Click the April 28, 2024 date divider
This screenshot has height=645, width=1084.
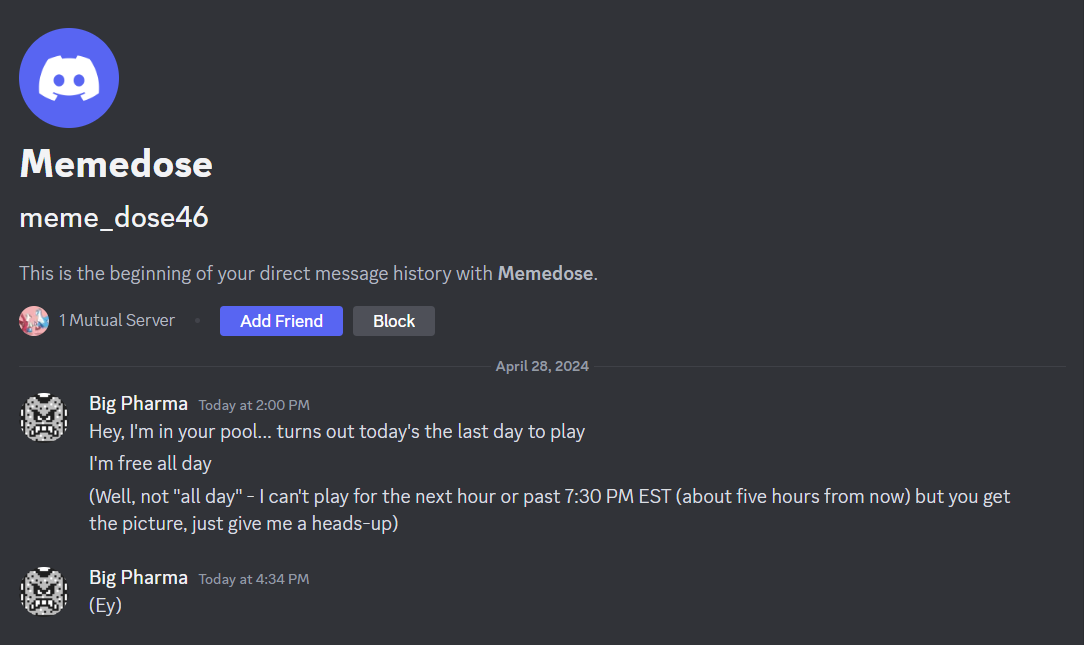pyautogui.click(x=542, y=366)
